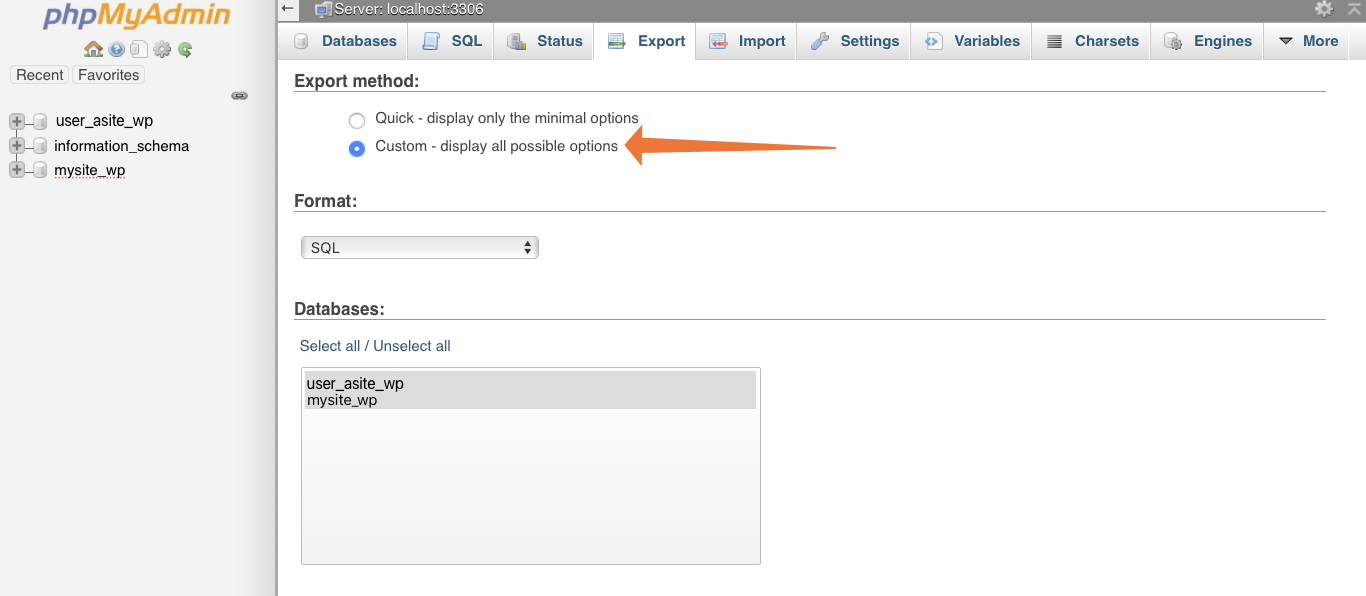The height and width of the screenshot is (596, 1366).
Task: Select Custom export method radio button
Action: click(357, 149)
